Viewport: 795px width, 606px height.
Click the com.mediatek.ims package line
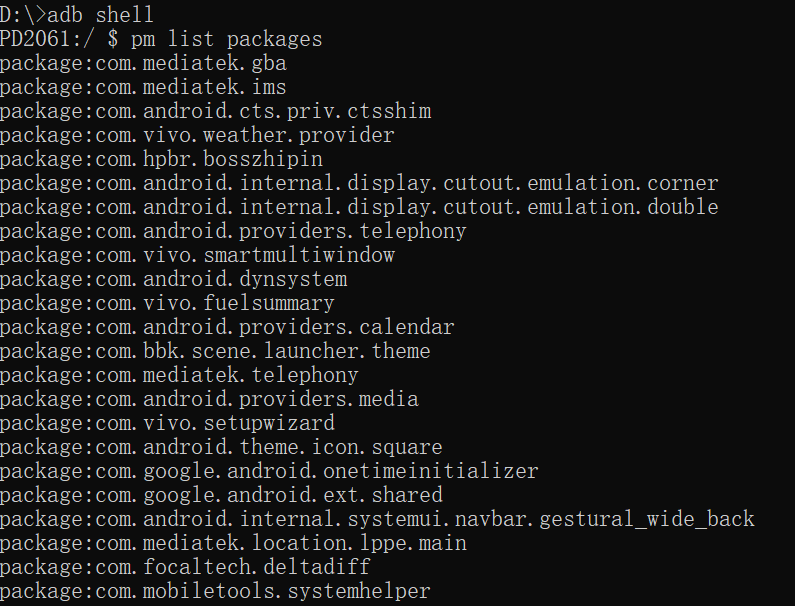[x=143, y=87]
